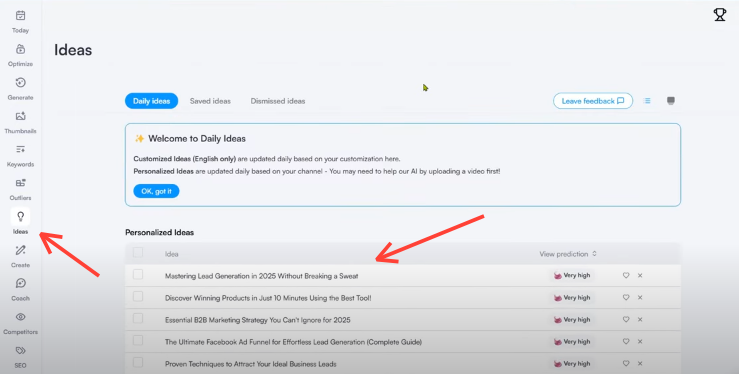Check the Proven Techniques row checkbox

138,362
